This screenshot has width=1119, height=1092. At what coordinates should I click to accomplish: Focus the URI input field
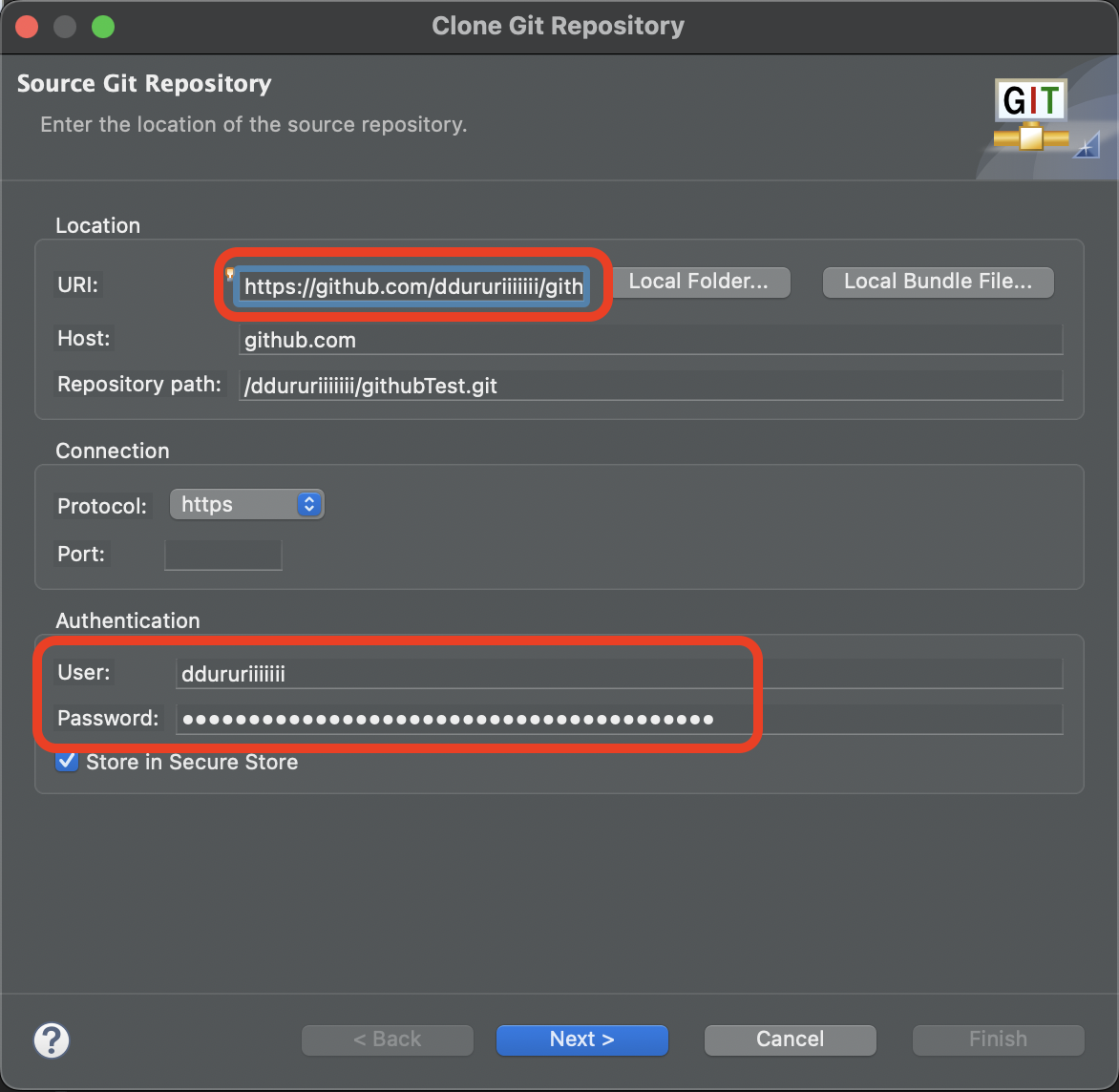pos(412,286)
